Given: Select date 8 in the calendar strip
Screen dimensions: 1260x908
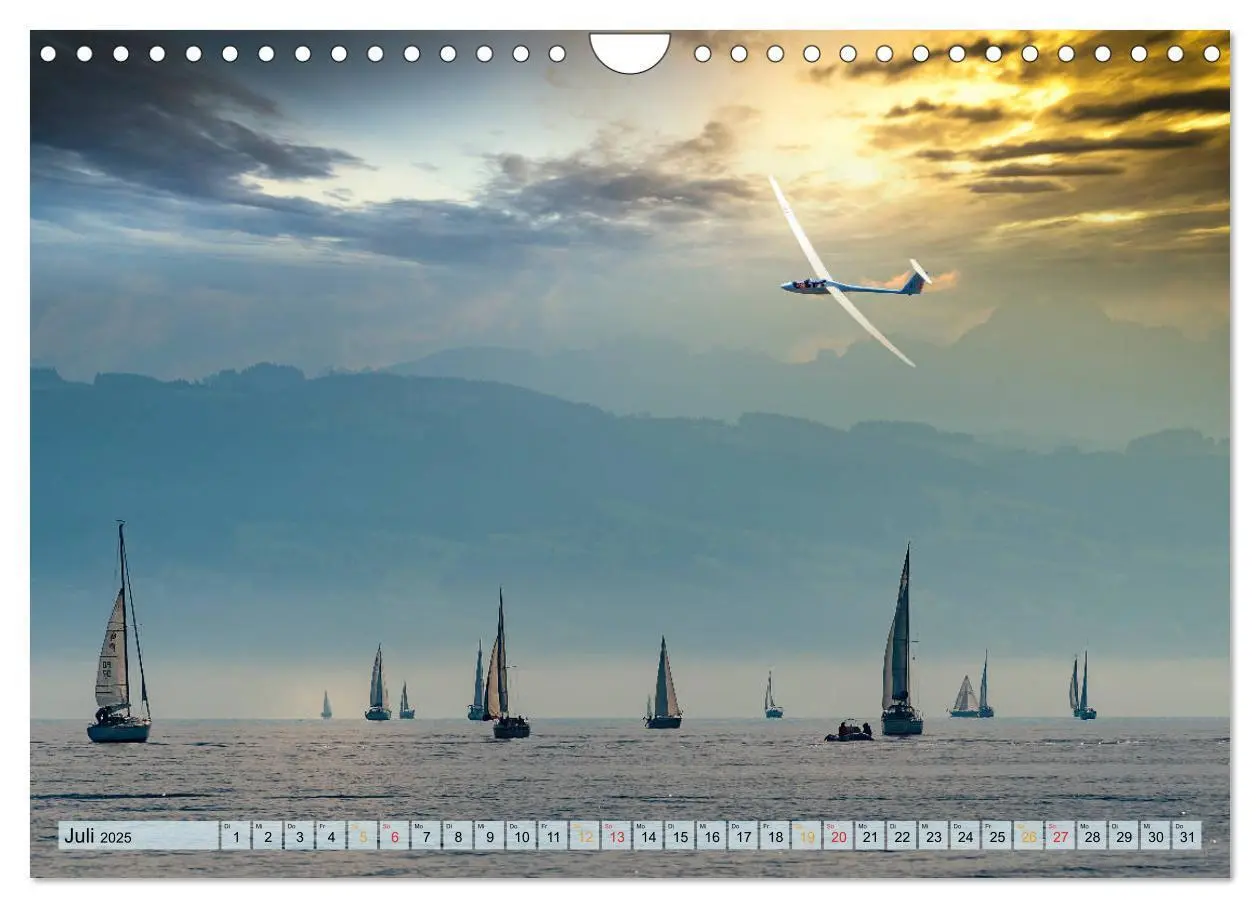Looking at the screenshot, I should click(457, 836).
